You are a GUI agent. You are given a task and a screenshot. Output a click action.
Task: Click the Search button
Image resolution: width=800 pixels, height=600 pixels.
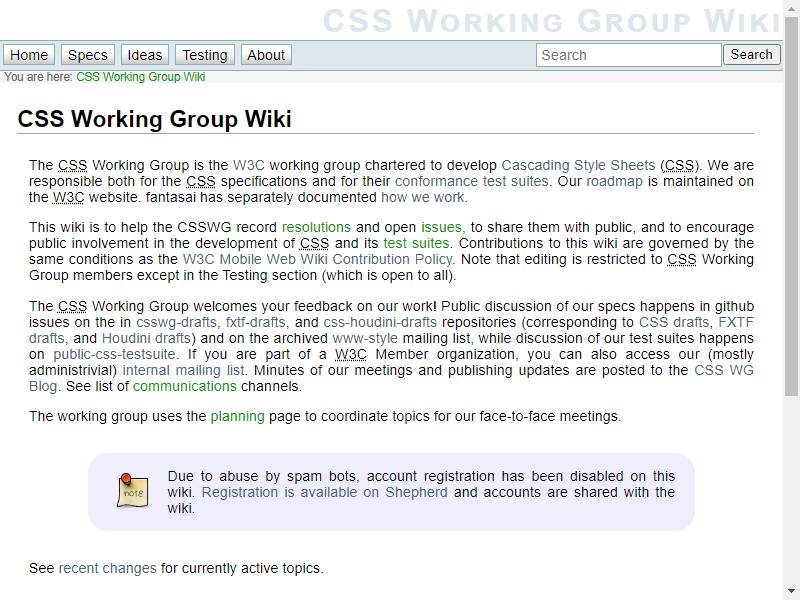coord(752,54)
